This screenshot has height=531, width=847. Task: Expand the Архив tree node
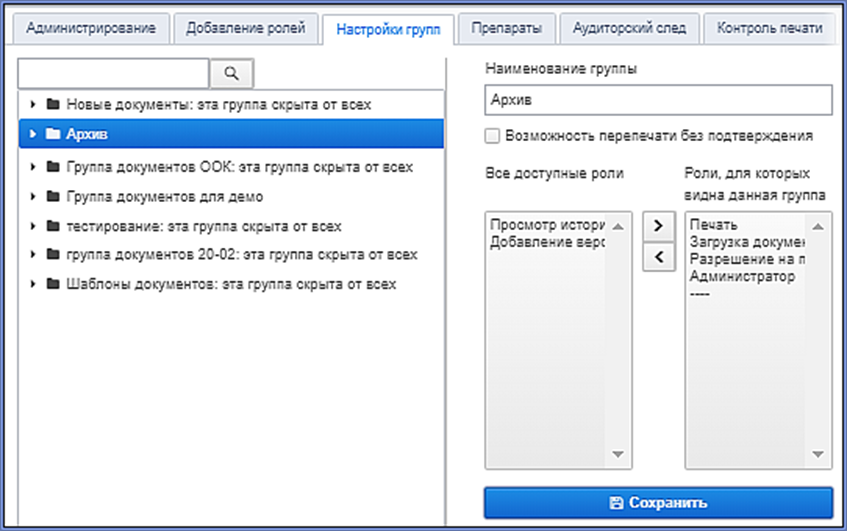[x=33, y=133]
